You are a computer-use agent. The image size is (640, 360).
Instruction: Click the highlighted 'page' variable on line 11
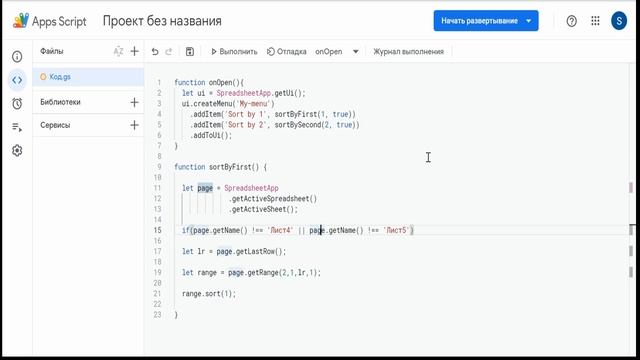[205, 188]
